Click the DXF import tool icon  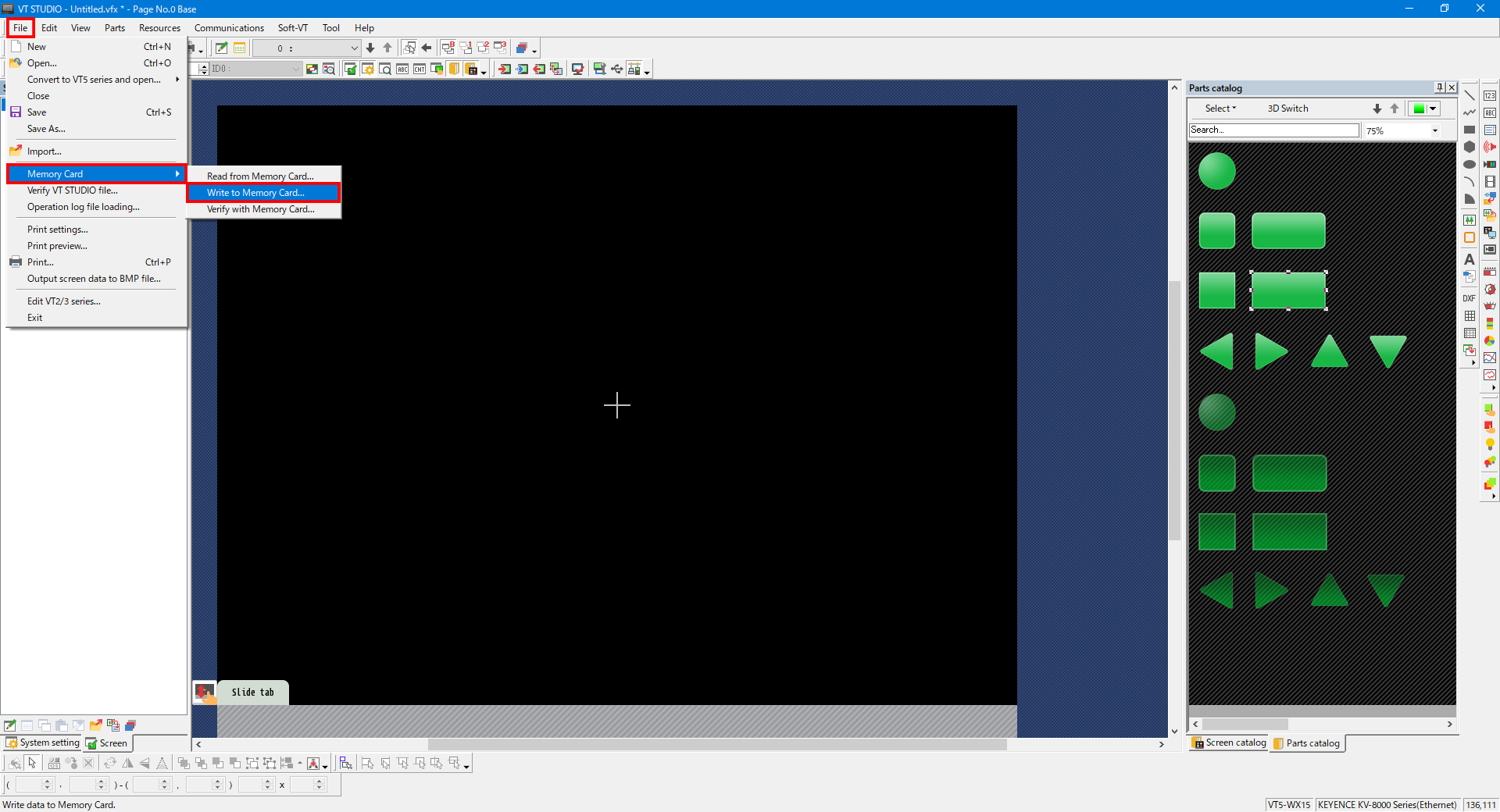(1470, 298)
